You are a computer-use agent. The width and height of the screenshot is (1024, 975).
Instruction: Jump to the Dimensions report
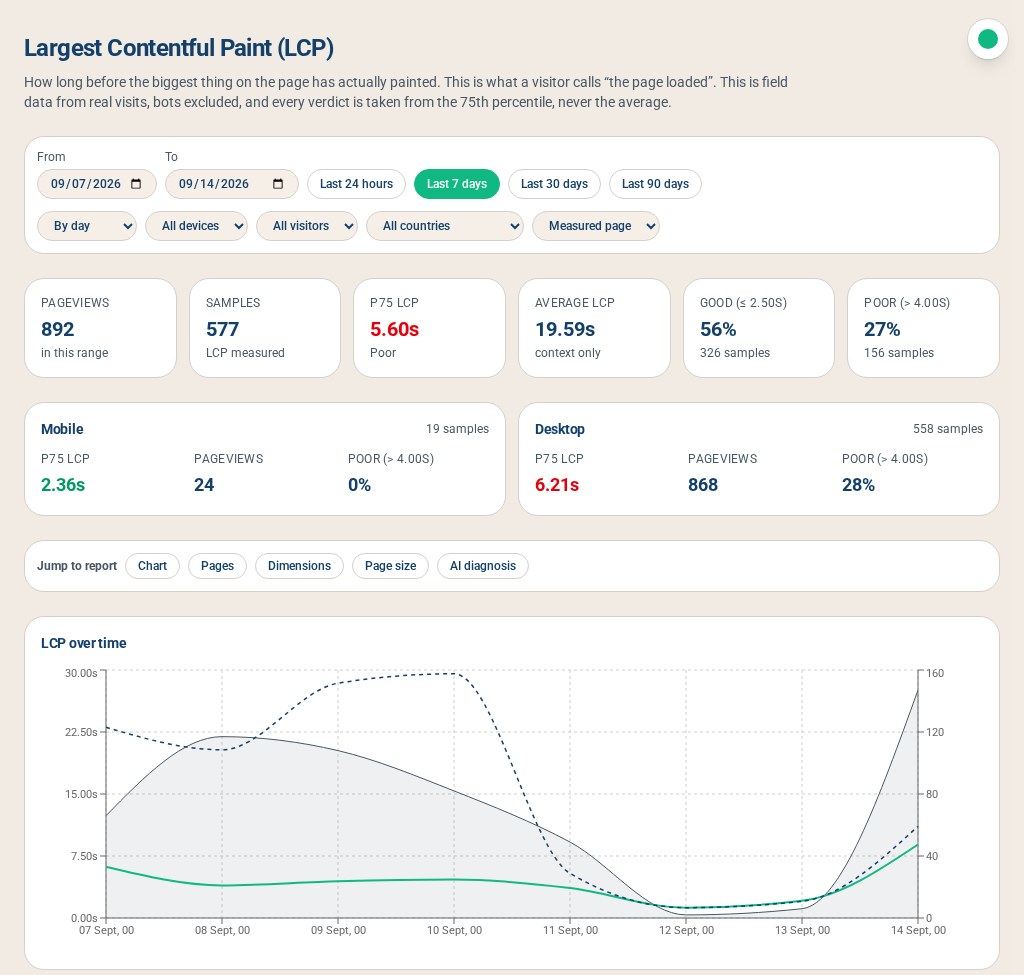click(299, 566)
